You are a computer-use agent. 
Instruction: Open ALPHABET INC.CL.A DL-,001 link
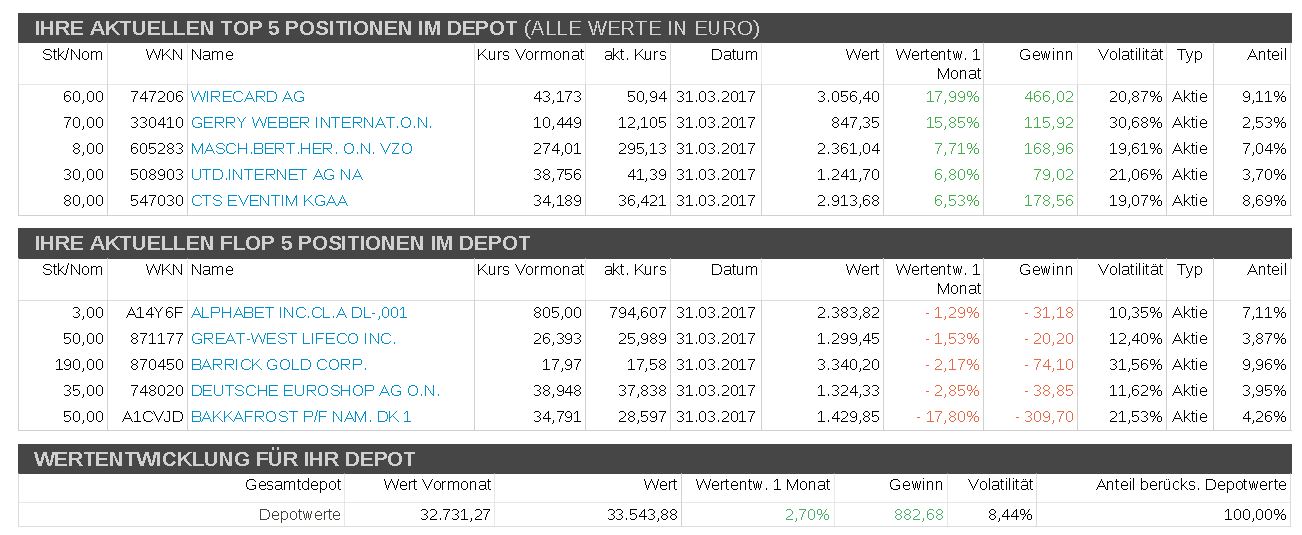click(x=299, y=313)
